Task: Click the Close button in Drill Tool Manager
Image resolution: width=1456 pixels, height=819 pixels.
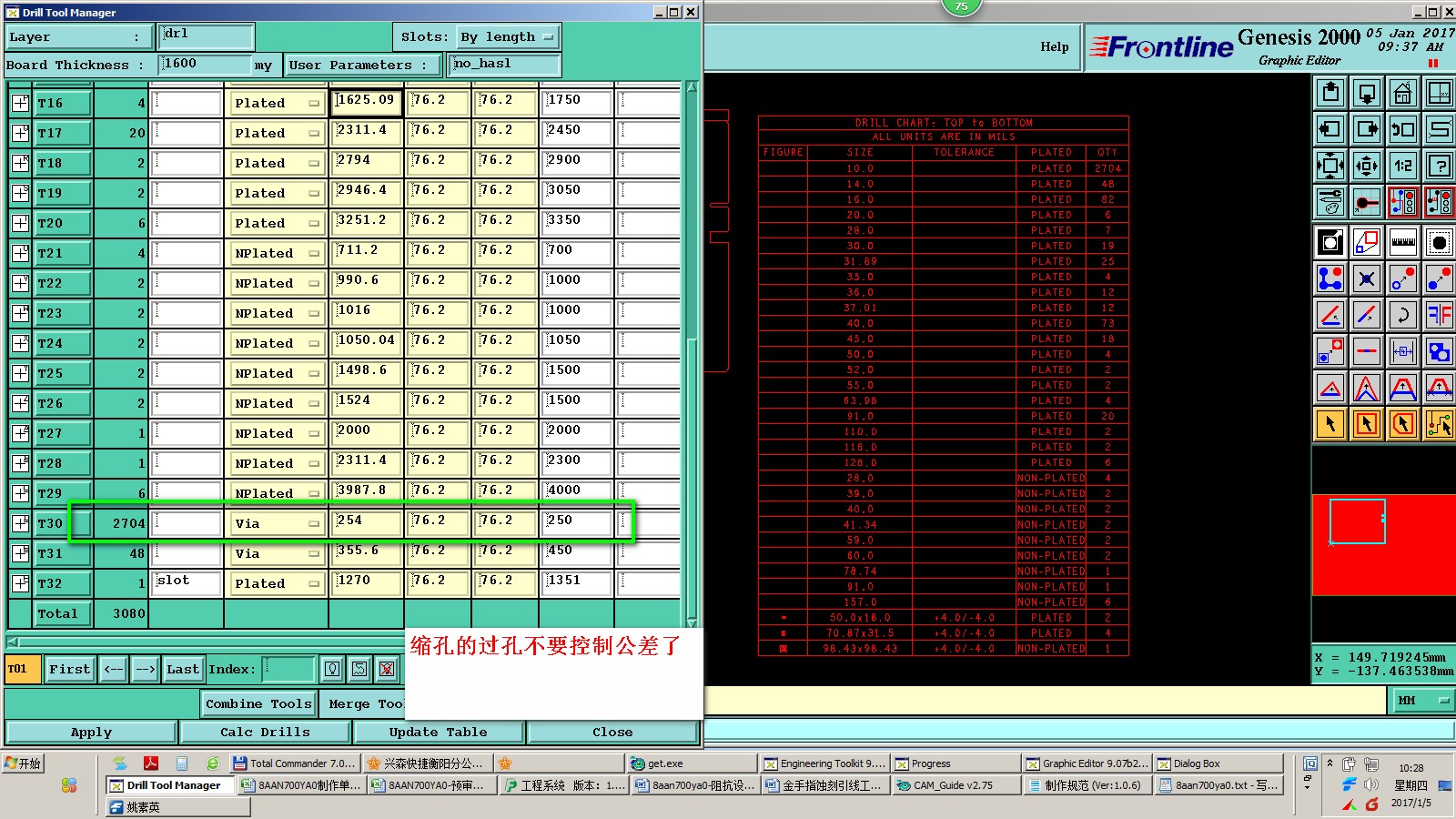Action: (x=612, y=732)
